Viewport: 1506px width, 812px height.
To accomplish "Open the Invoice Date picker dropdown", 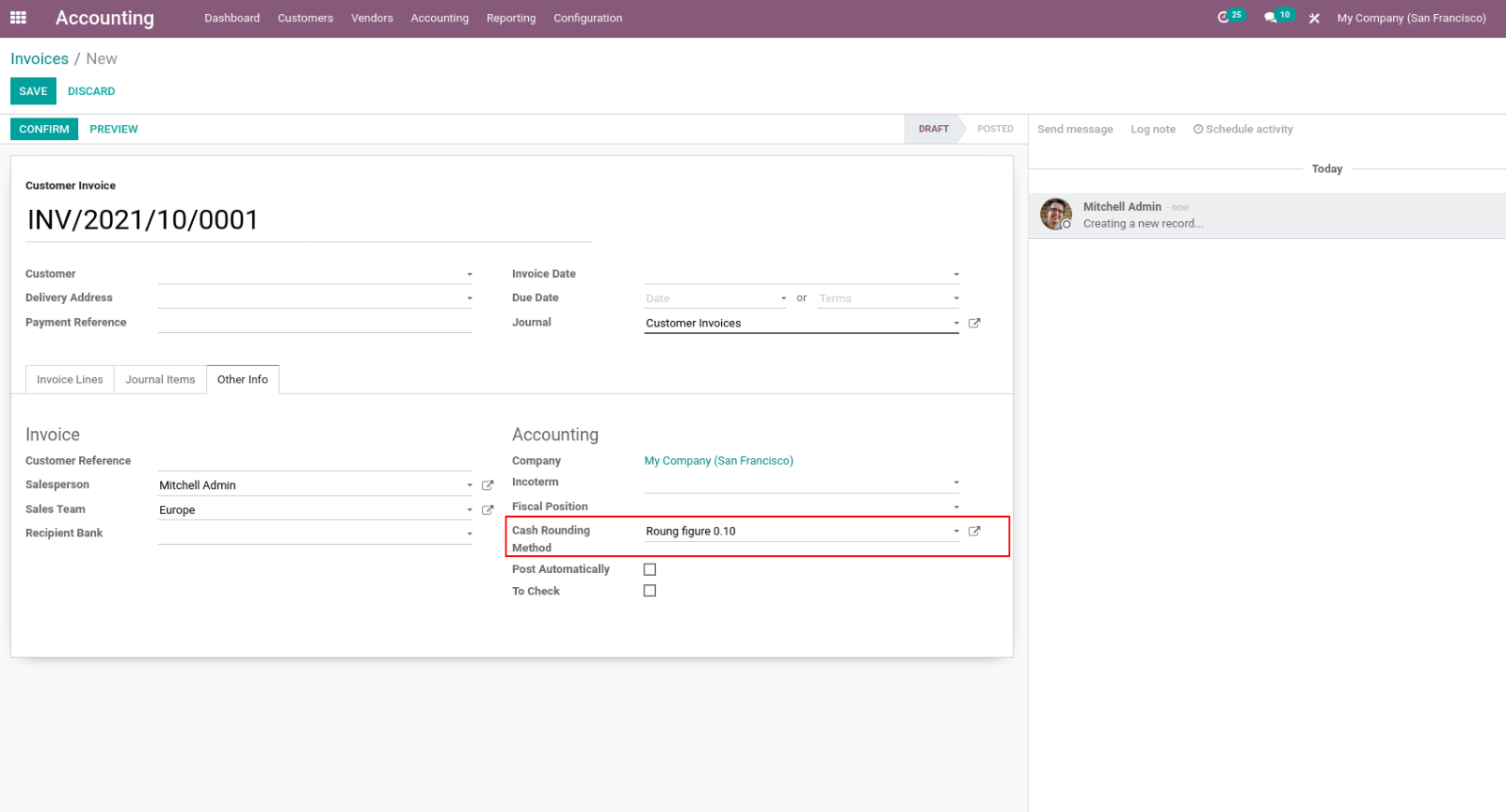I will coord(956,275).
